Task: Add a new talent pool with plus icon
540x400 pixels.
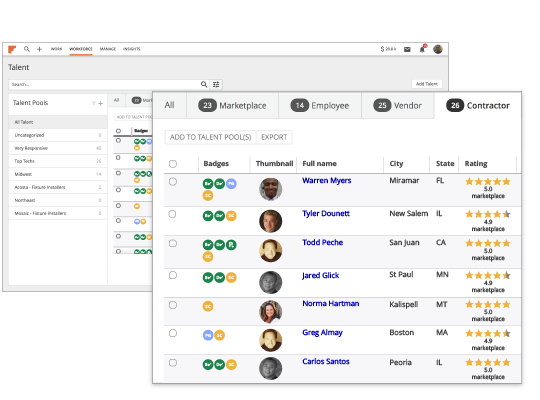Action: 101,103
